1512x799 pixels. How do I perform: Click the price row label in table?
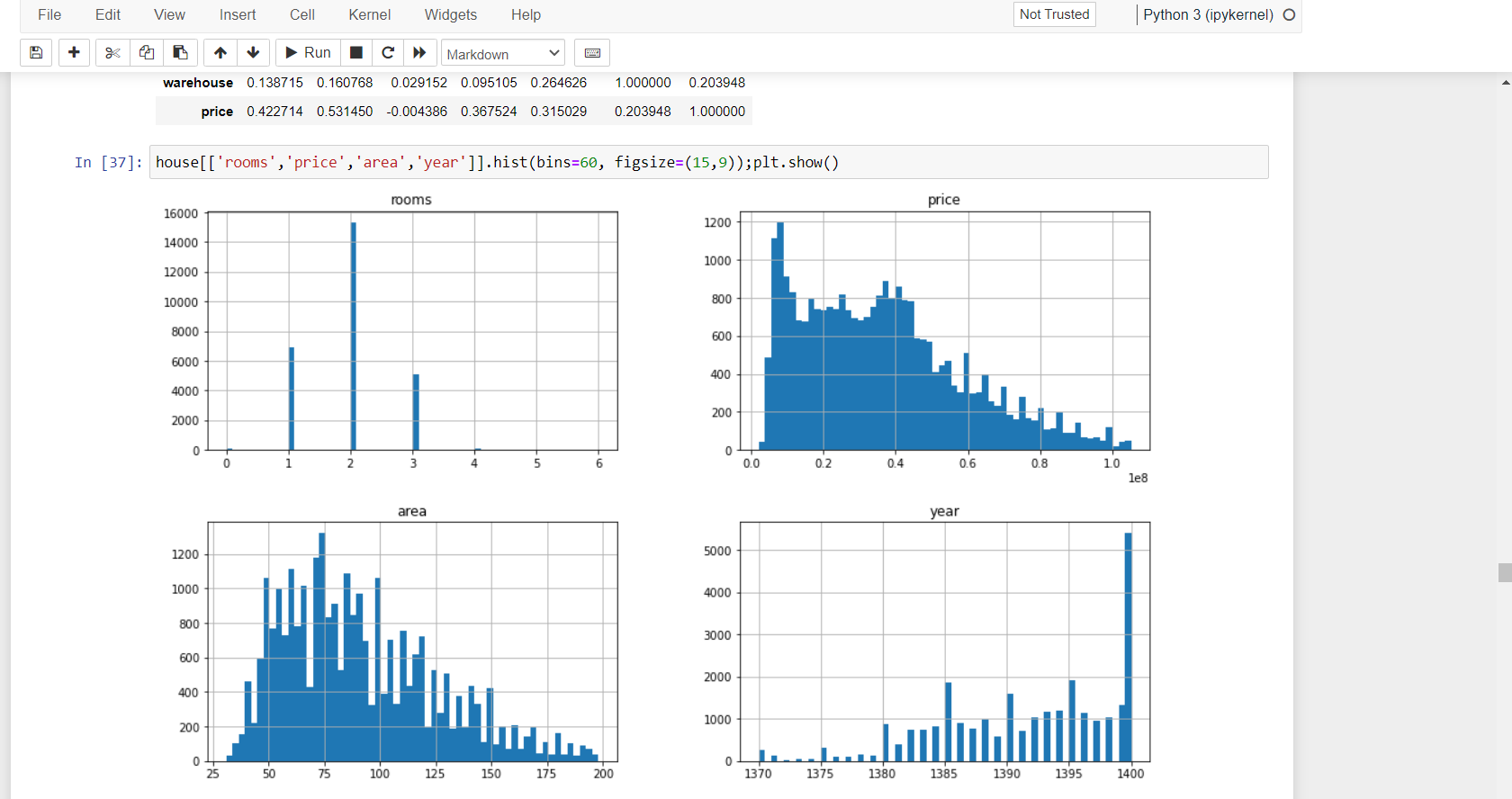point(217,112)
